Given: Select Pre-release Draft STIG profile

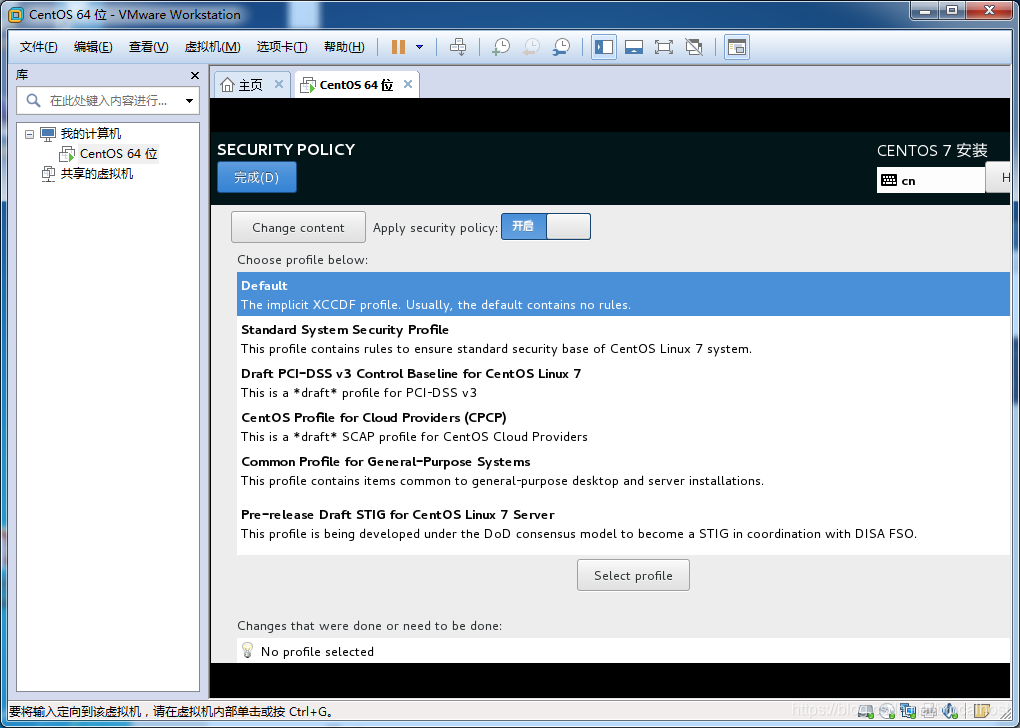Looking at the screenshot, I should coord(623,524).
